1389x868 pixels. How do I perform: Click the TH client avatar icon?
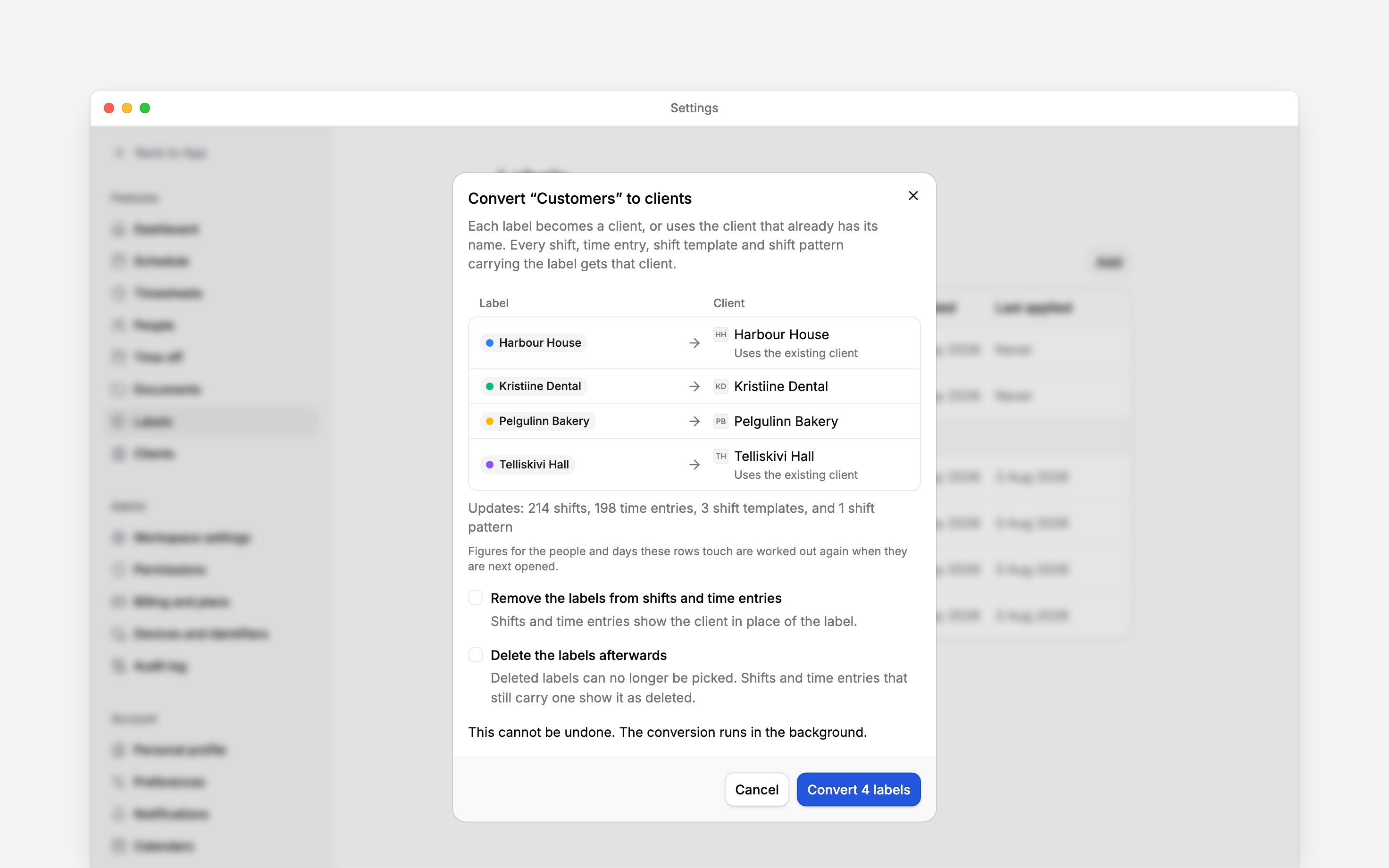(x=720, y=456)
